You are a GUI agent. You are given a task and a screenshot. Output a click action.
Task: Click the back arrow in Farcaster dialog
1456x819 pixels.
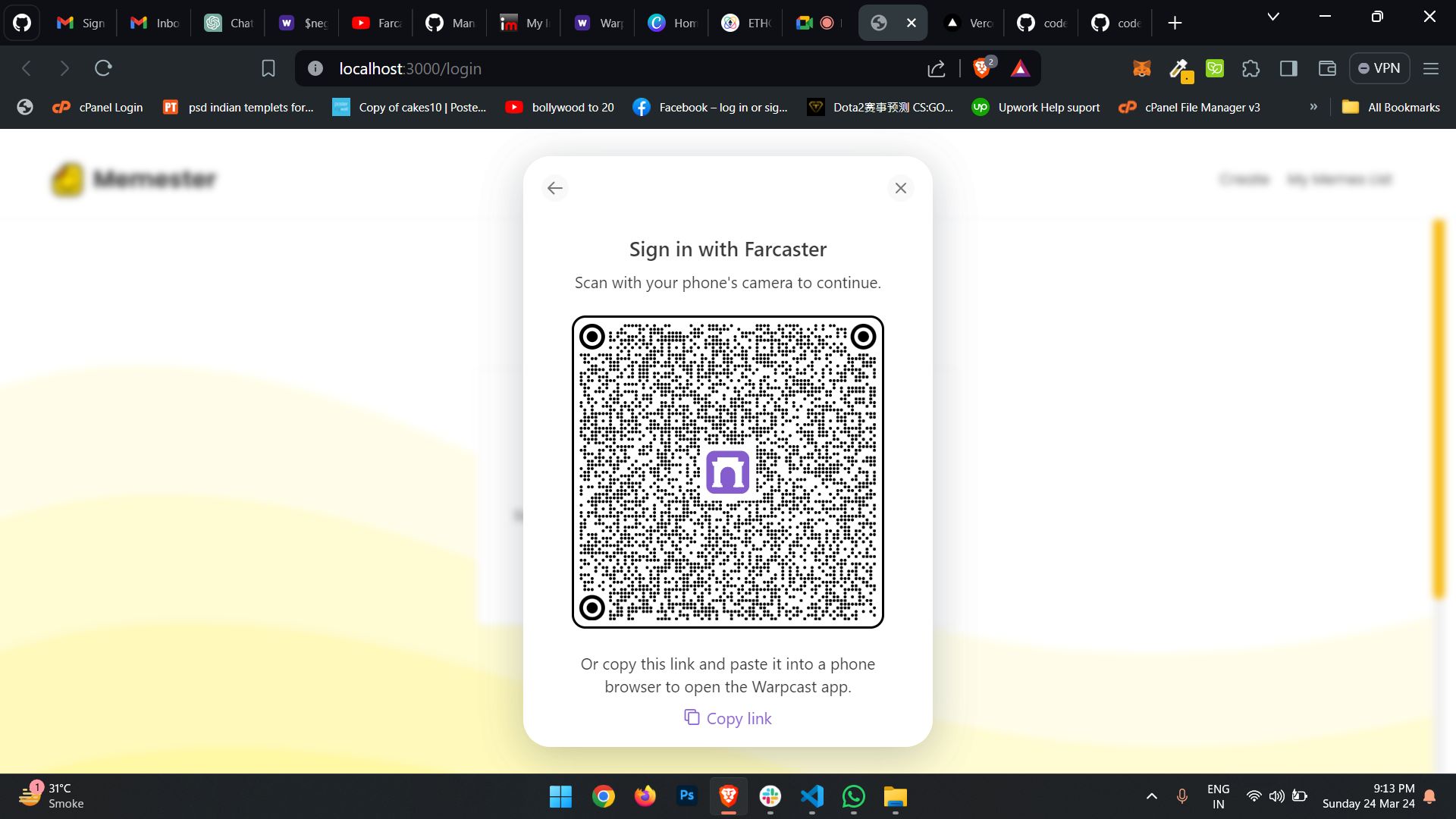click(x=555, y=188)
